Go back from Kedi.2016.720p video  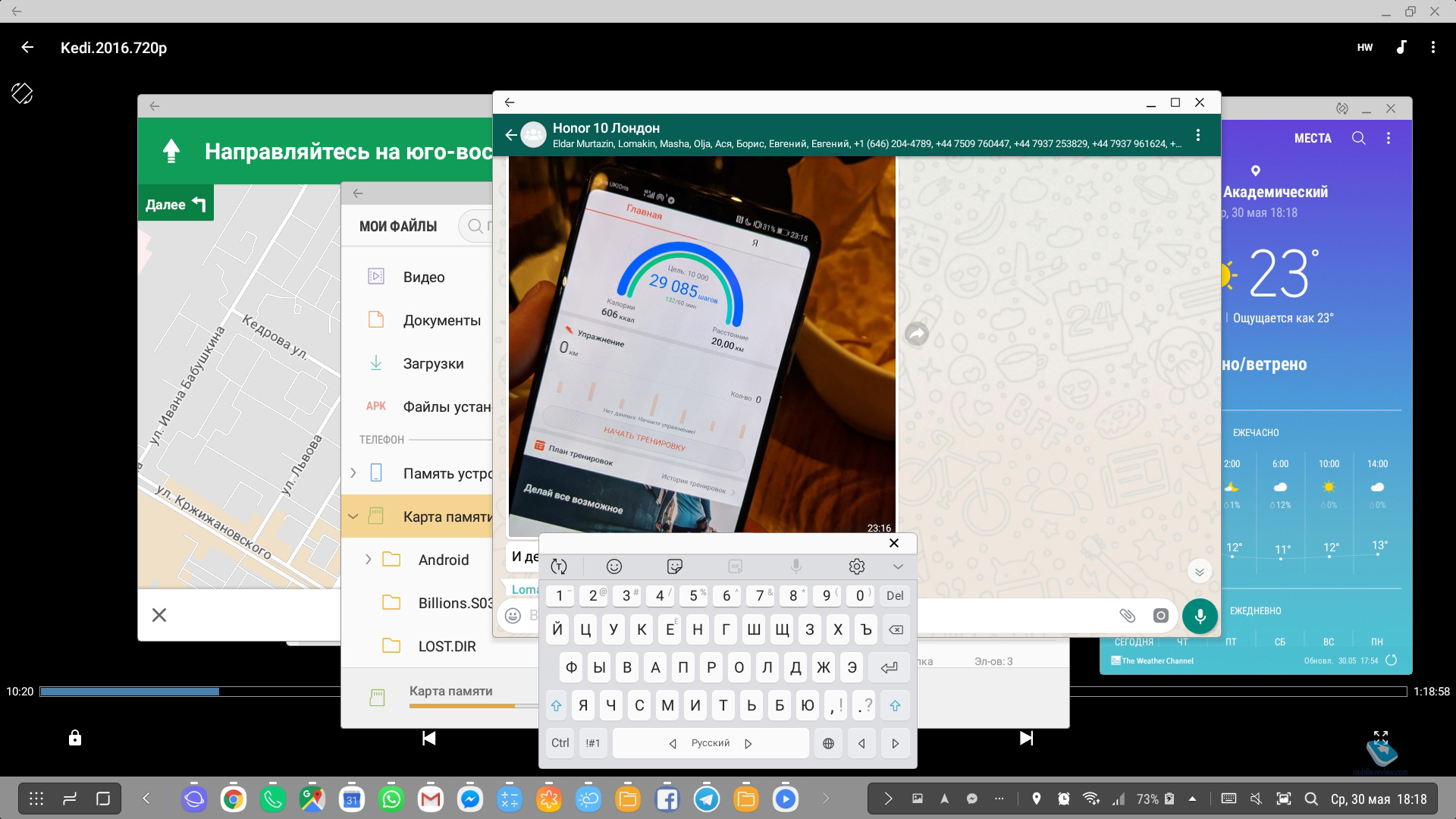tap(27, 47)
